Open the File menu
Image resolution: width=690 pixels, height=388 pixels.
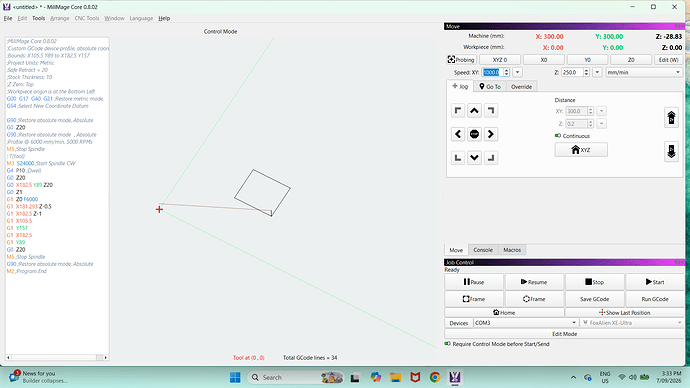(8, 18)
